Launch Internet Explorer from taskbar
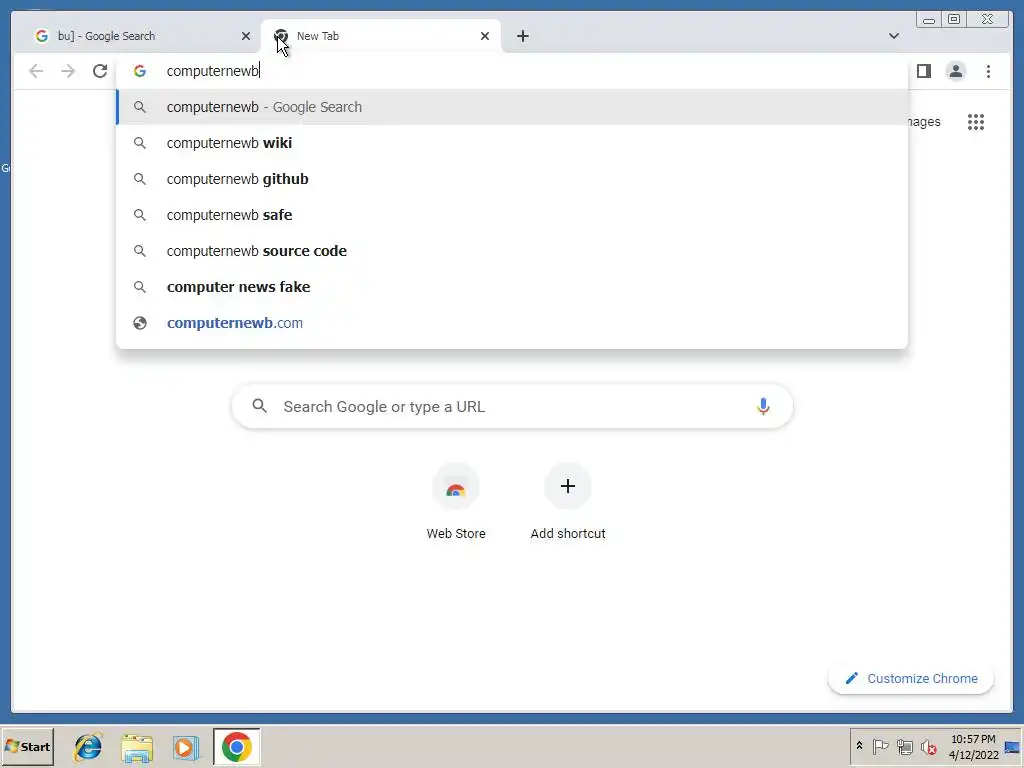Viewport: 1024px width, 768px height. [x=88, y=747]
